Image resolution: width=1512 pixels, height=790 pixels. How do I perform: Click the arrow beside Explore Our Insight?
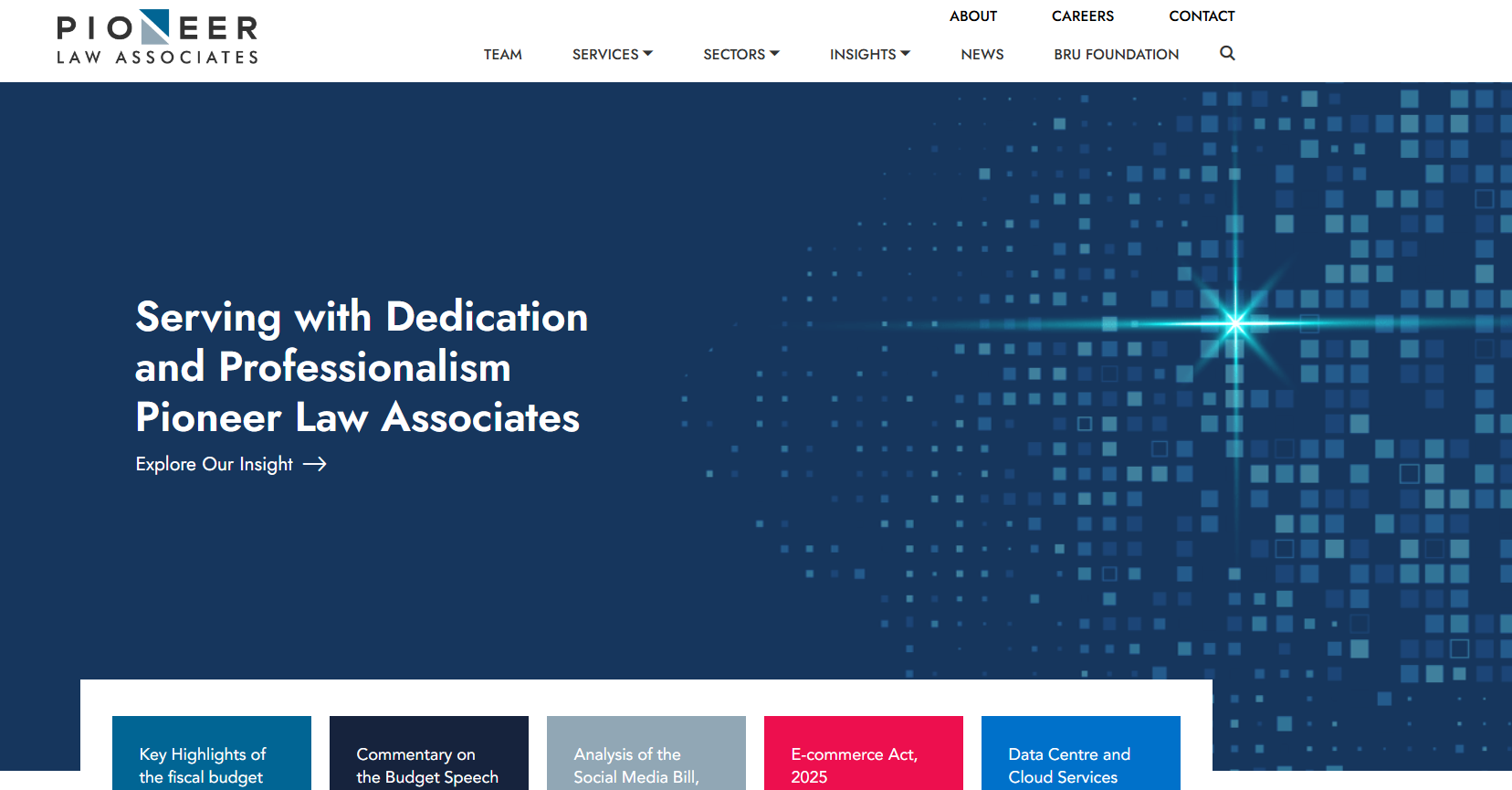click(x=315, y=464)
